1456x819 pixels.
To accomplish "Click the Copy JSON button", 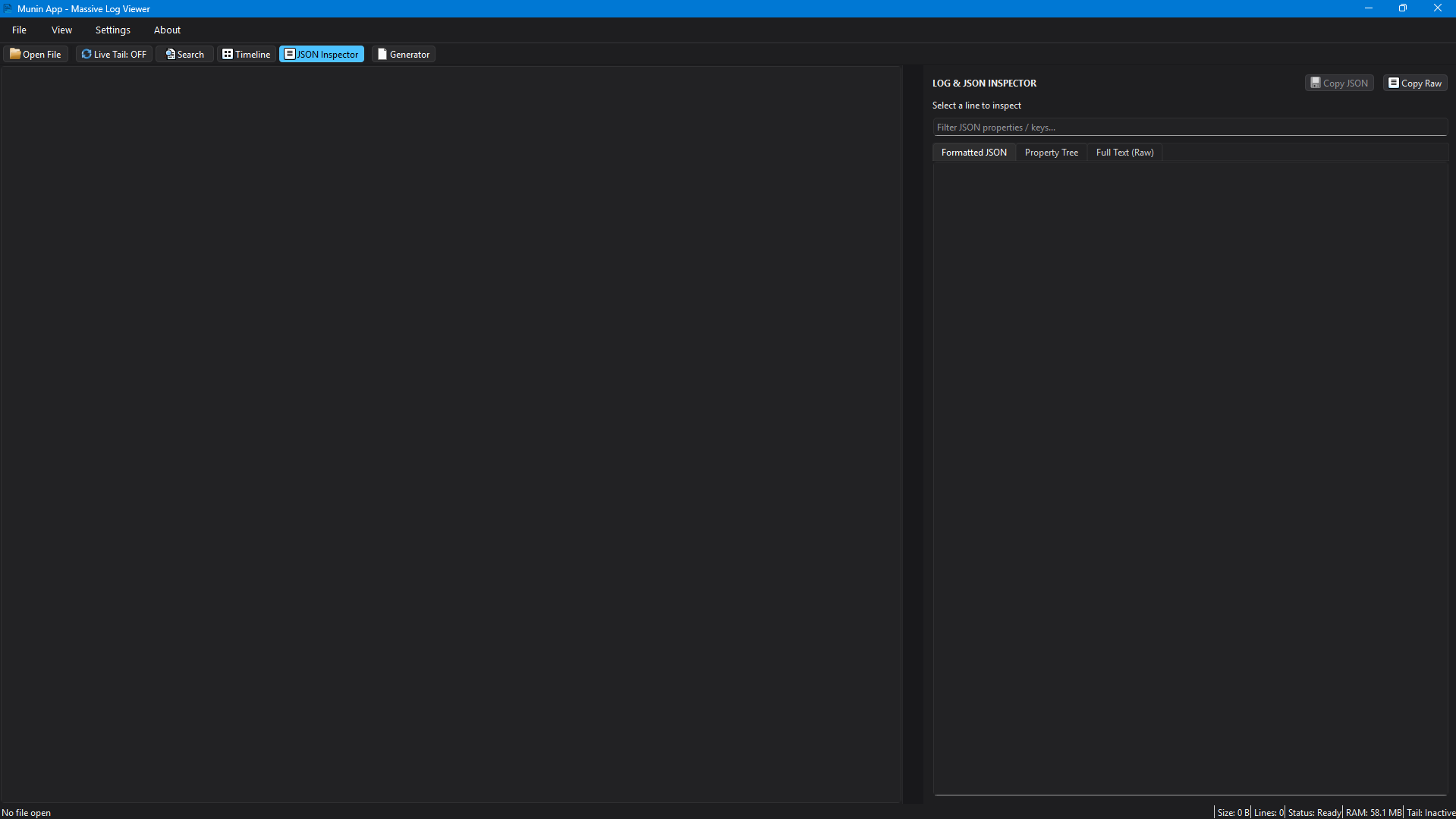I will tap(1339, 83).
